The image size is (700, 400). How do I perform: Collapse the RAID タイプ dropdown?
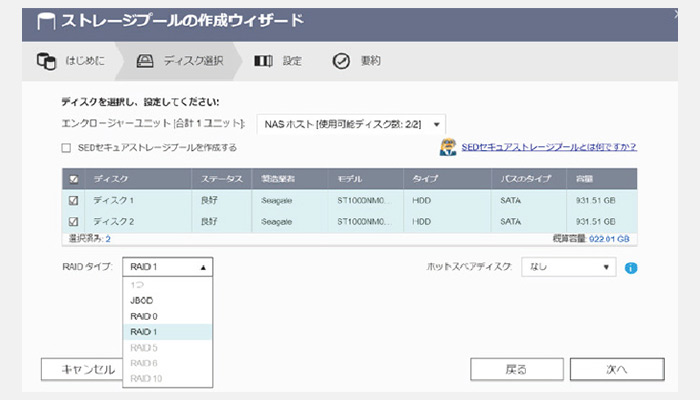pos(168,267)
